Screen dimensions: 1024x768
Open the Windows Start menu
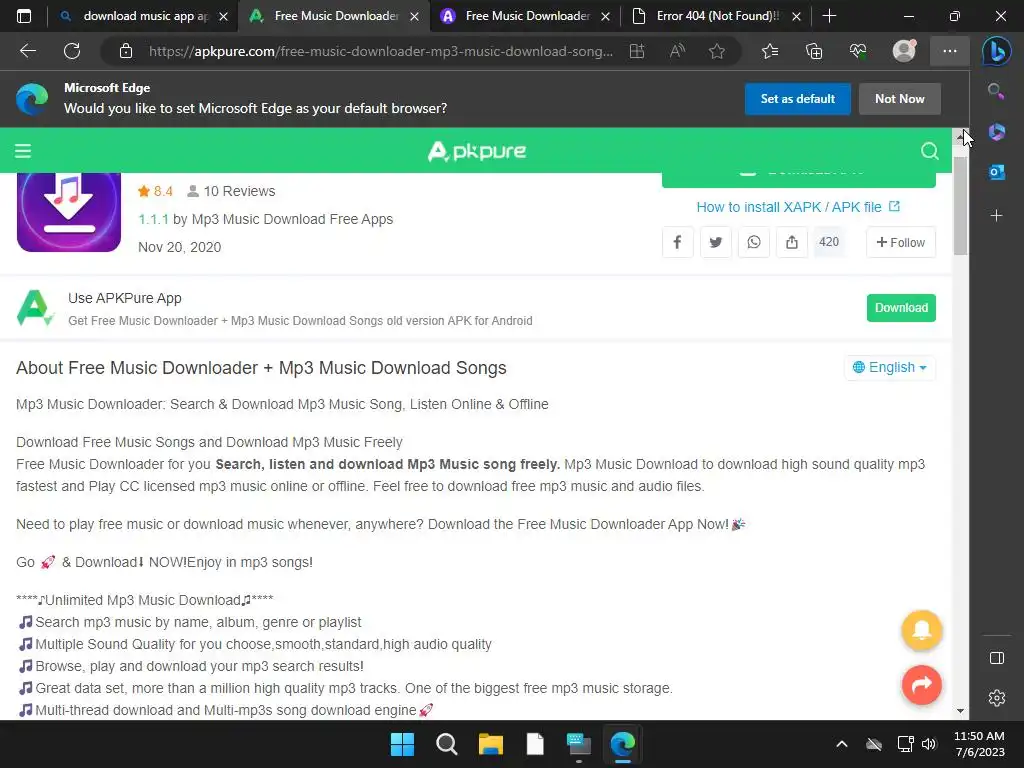click(x=402, y=744)
